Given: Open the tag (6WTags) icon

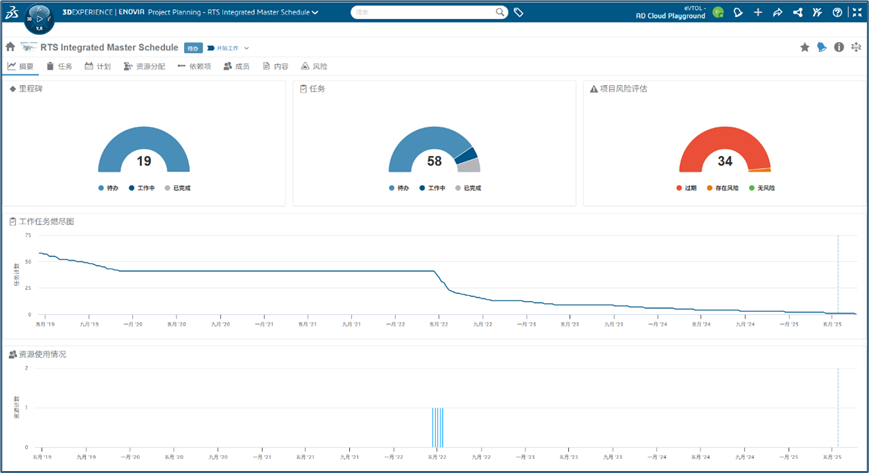Looking at the screenshot, I should click(518, 12).
